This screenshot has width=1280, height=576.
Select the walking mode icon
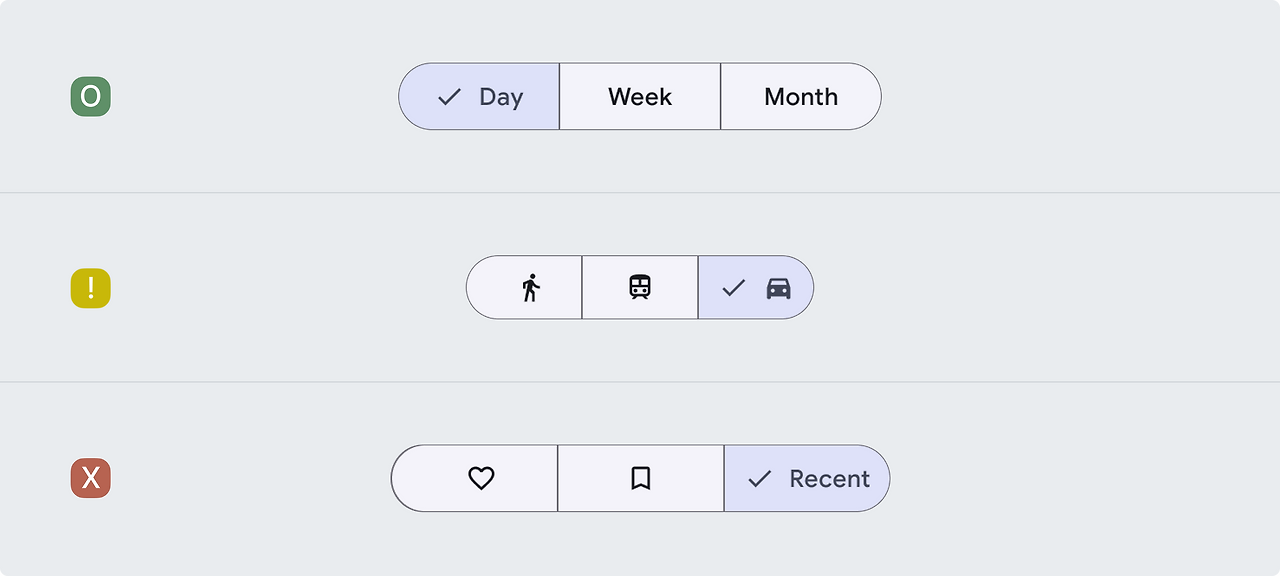pos(530,288)
